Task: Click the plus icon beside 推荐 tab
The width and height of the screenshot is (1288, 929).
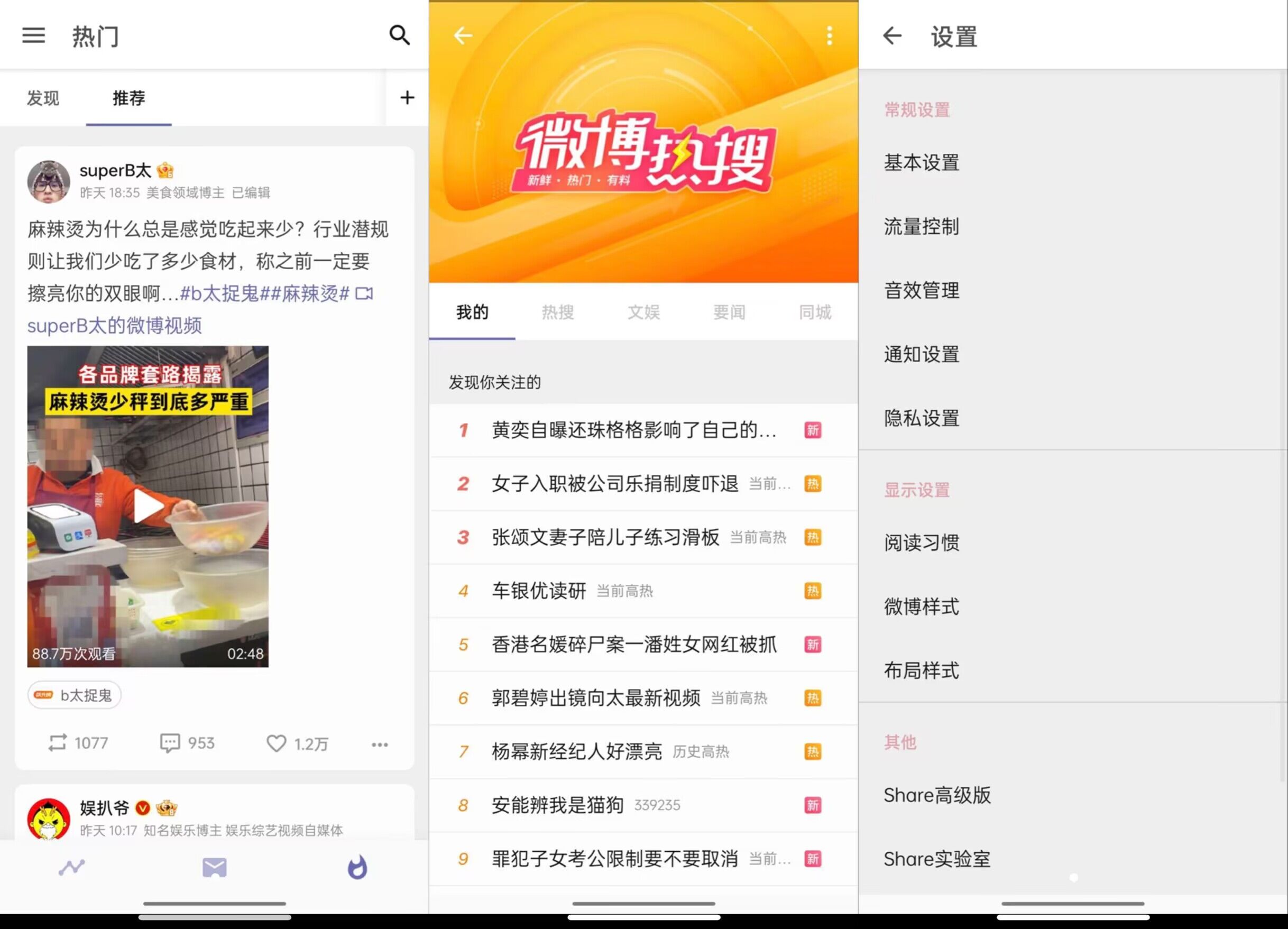Action: [x=407, y=98]
